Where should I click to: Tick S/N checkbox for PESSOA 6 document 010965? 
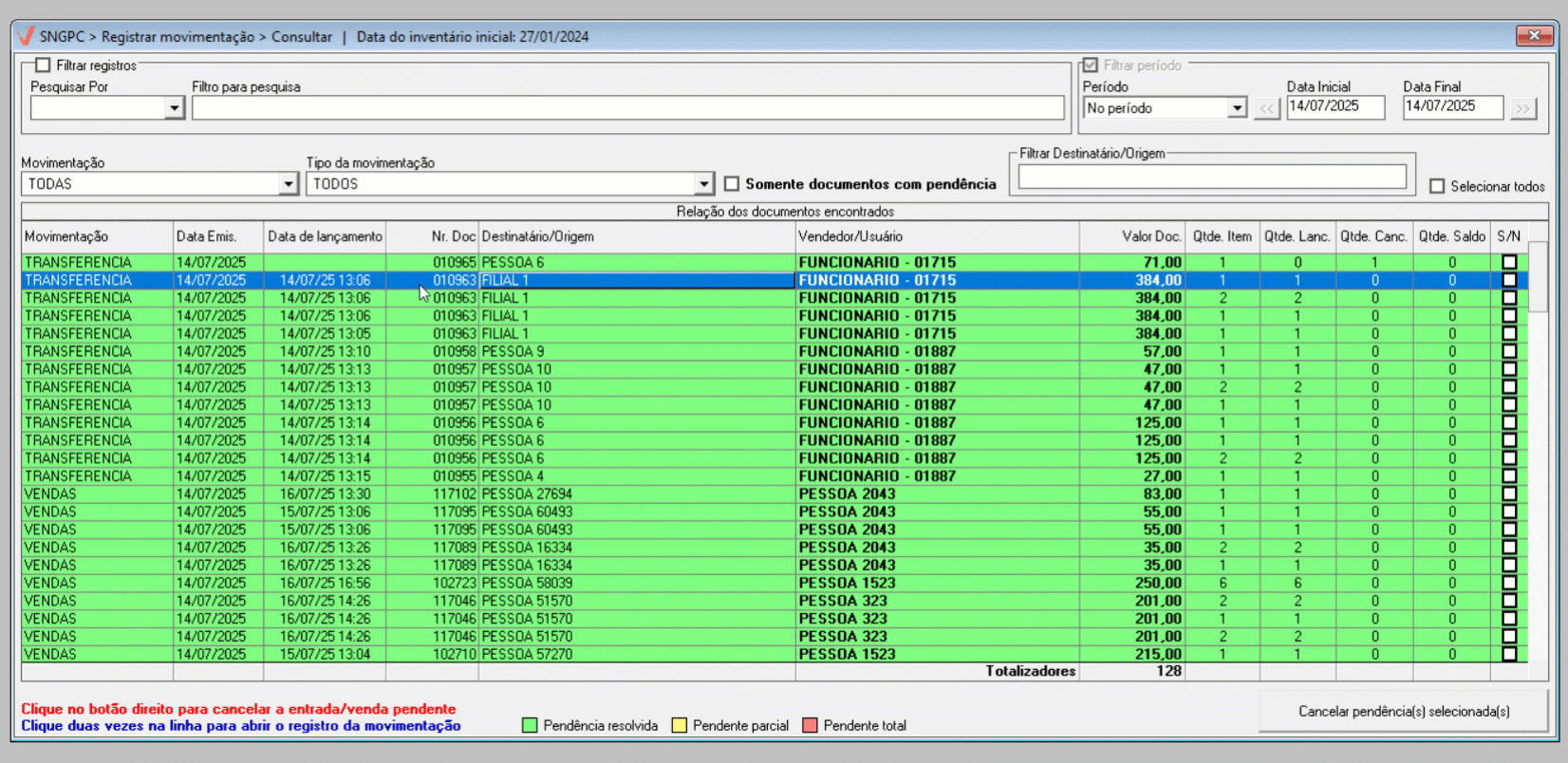pos(1509,263)
